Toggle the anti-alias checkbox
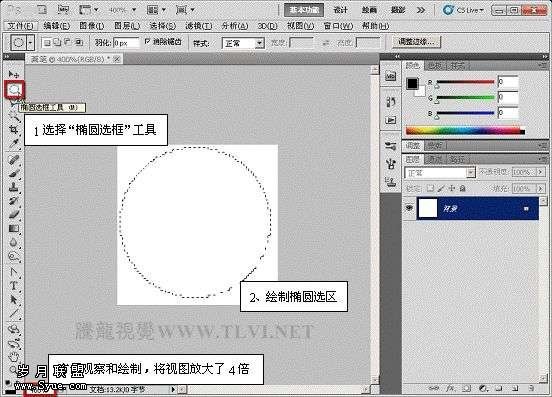Viewport: 552px width, 397px height. point(148,42)
